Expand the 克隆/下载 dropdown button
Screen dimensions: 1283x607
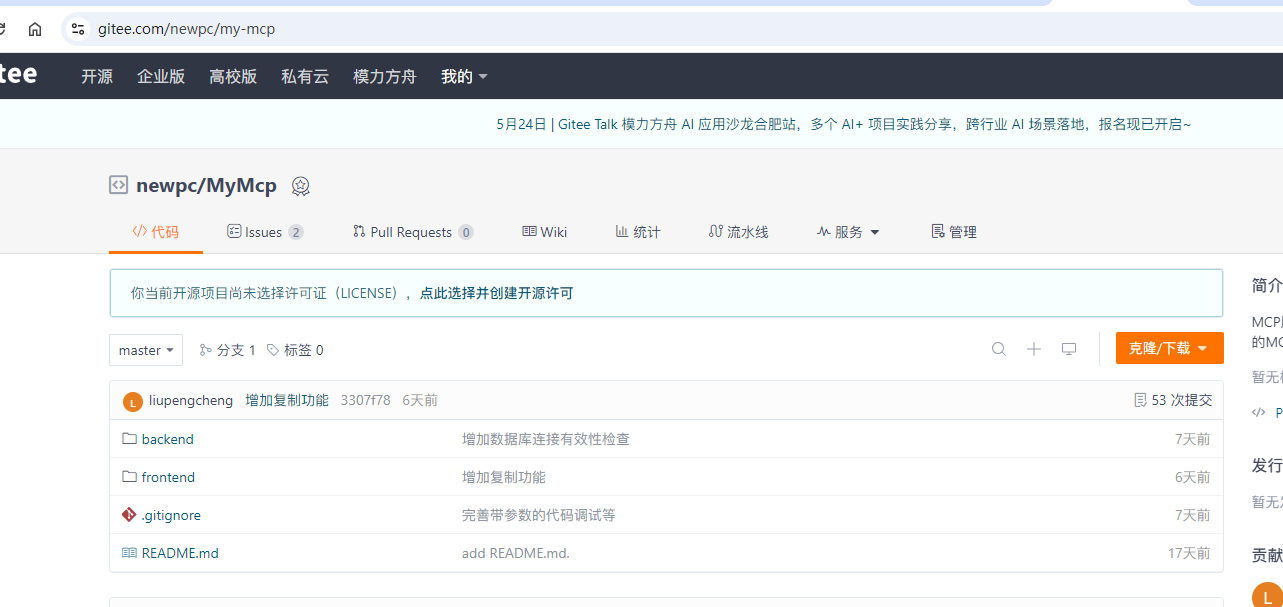(x=1169, y=348)
